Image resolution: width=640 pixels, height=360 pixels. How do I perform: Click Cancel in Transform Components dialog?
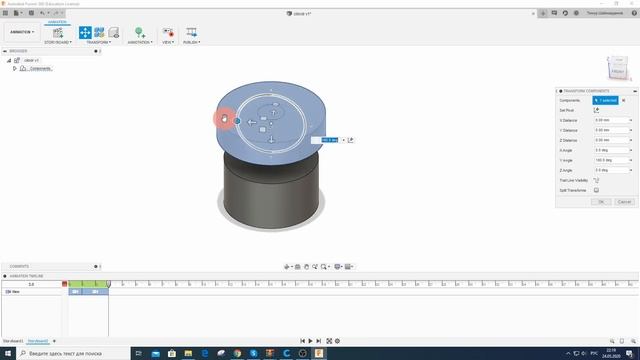(x=624, y=202)
